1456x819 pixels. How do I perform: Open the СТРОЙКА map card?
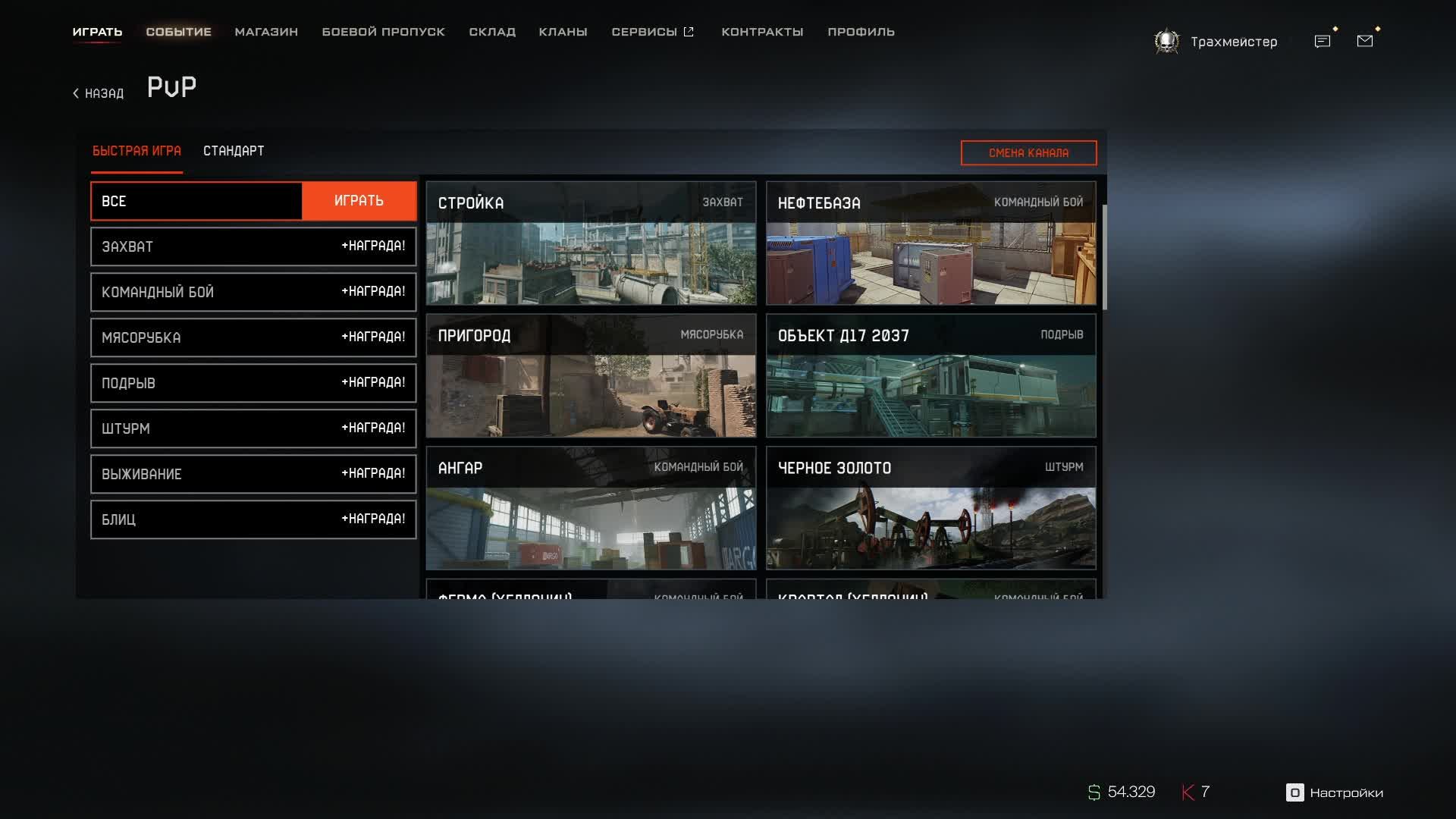(591, 243)
